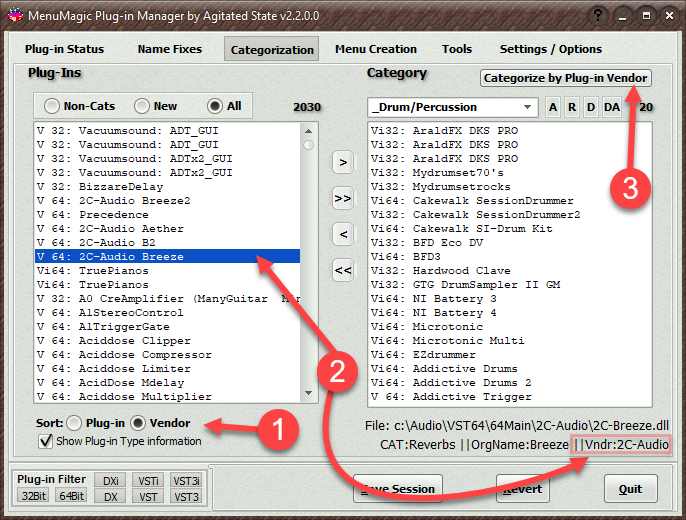
Task: Click the single left arrow remove button
Action: (x=343, y=234)
